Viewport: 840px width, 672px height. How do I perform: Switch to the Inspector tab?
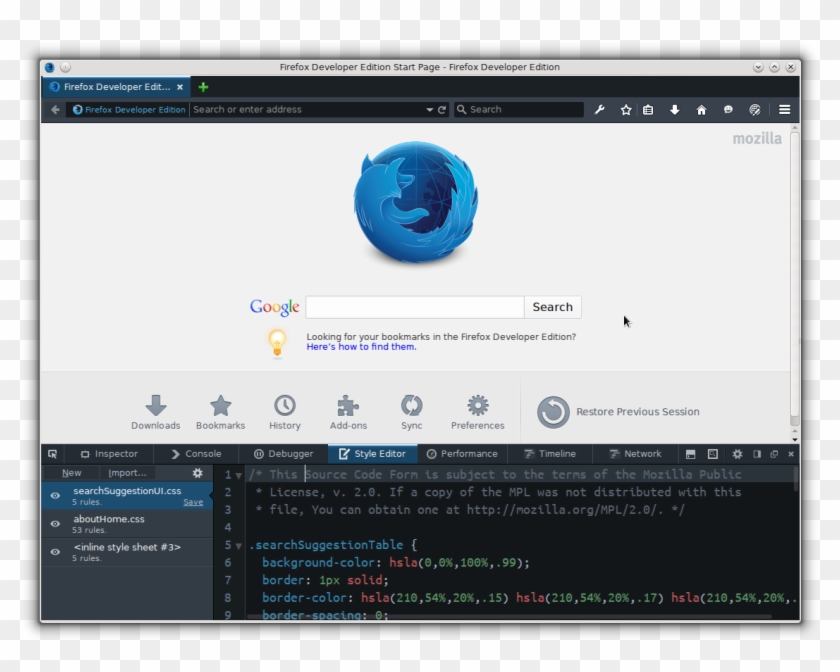point(109,454)
